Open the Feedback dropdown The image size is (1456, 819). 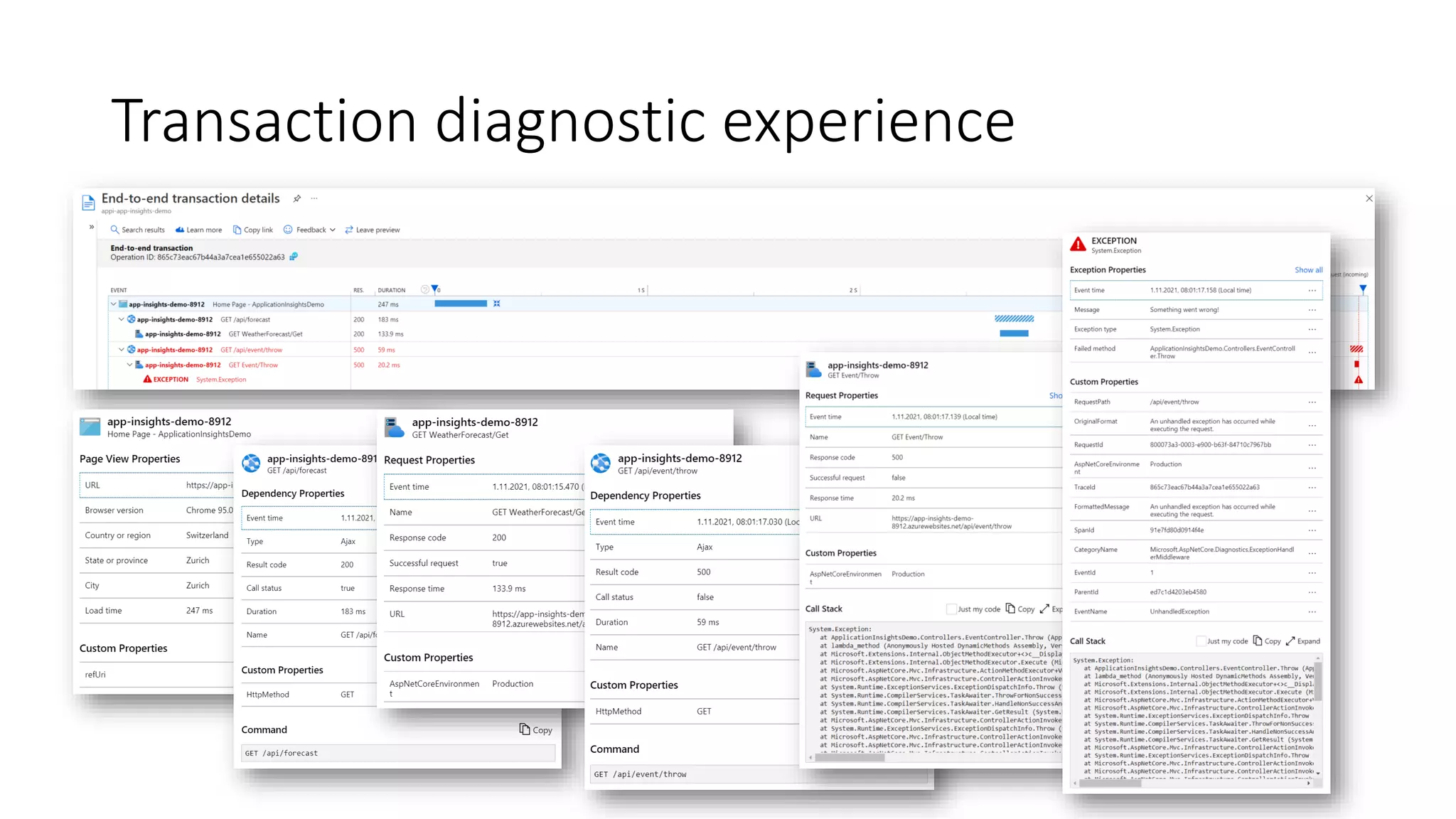[309, 230]
